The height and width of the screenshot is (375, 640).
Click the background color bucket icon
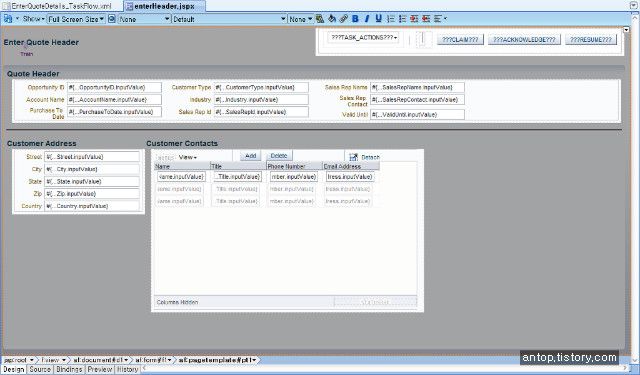(332, 19)
